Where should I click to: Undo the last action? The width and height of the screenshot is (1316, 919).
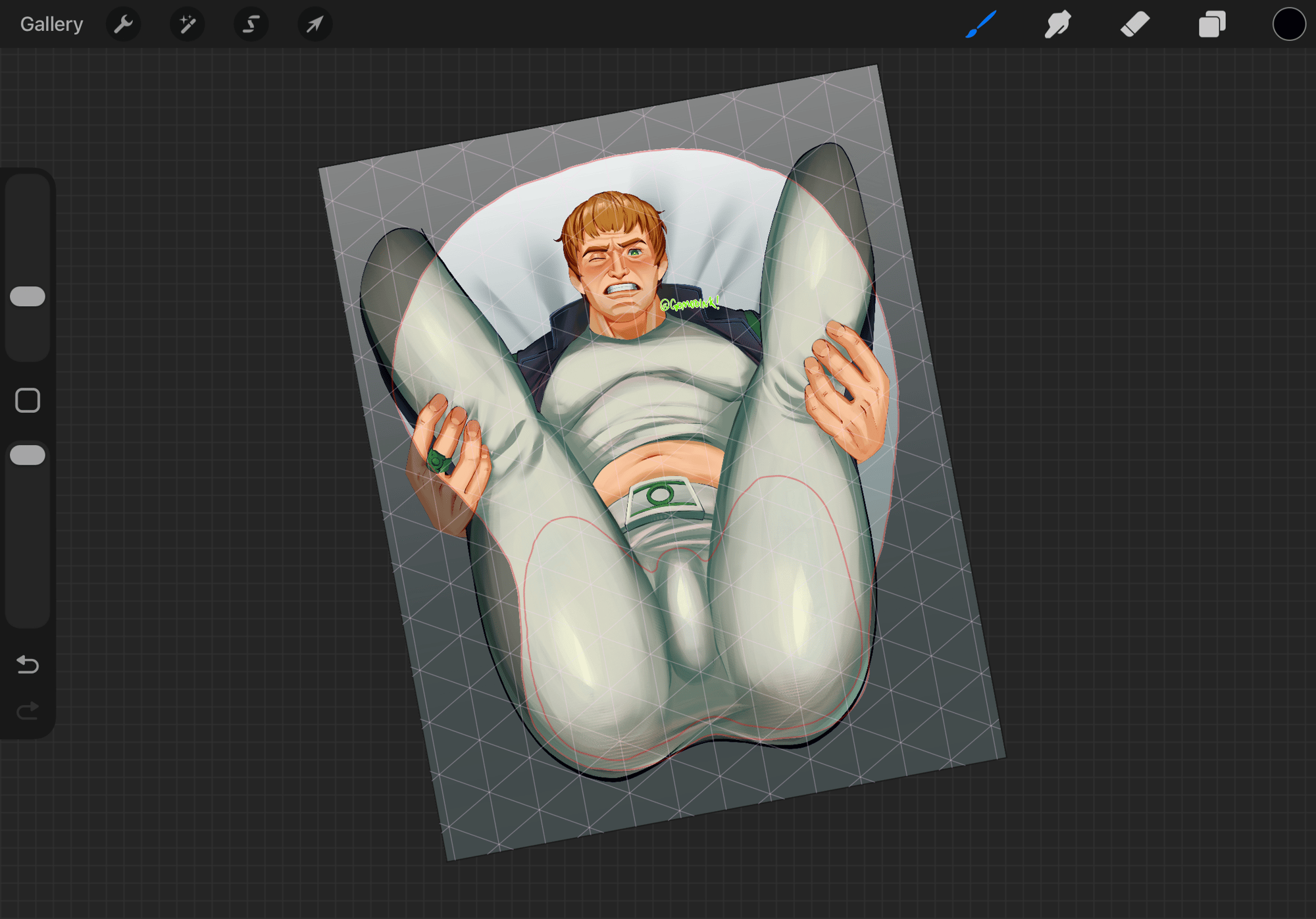(28, 664)
